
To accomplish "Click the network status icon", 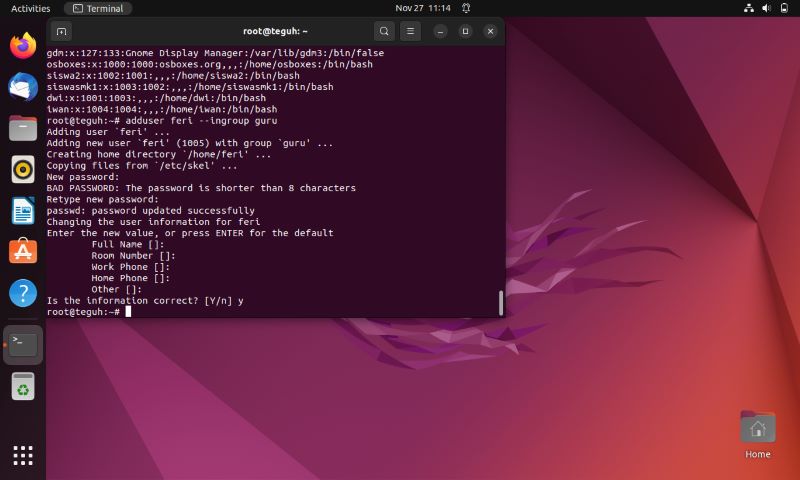I will [x=748, y=8].
